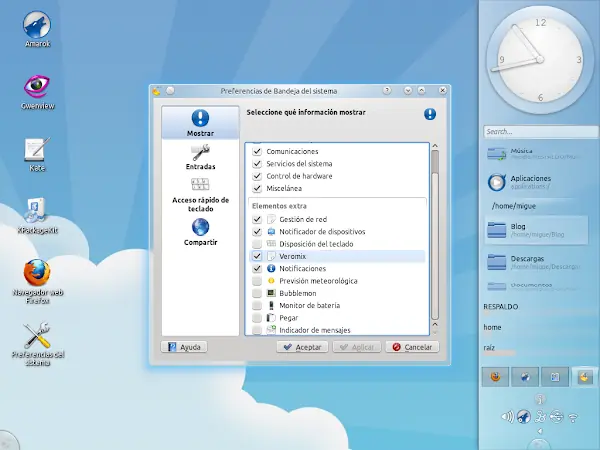Click the volume speaker tray icon
This screenshot has height=450, width=600.
tap(507, 417)
